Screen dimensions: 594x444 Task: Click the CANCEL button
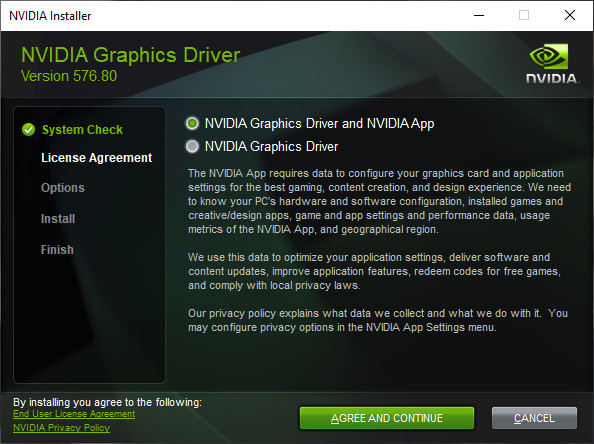(534, 418)
